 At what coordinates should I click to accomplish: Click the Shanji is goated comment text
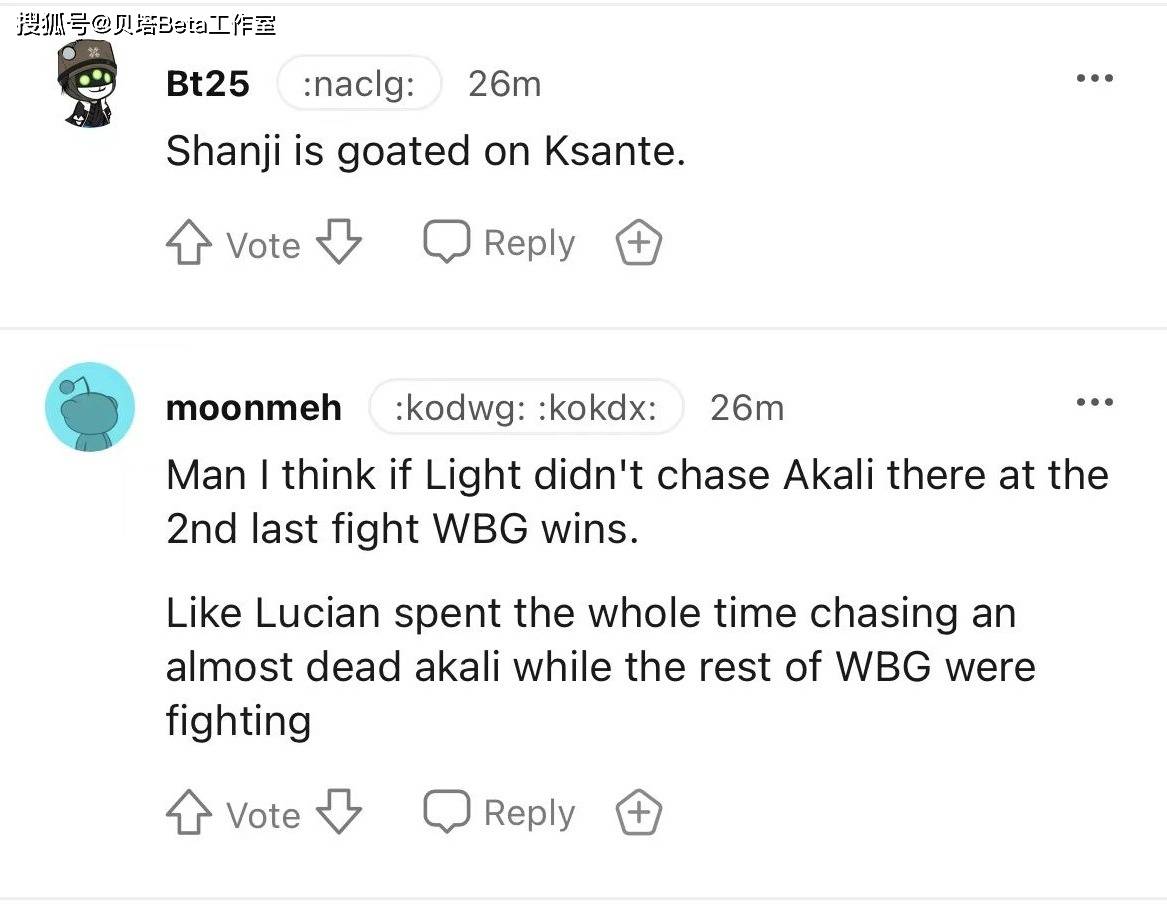425,151
